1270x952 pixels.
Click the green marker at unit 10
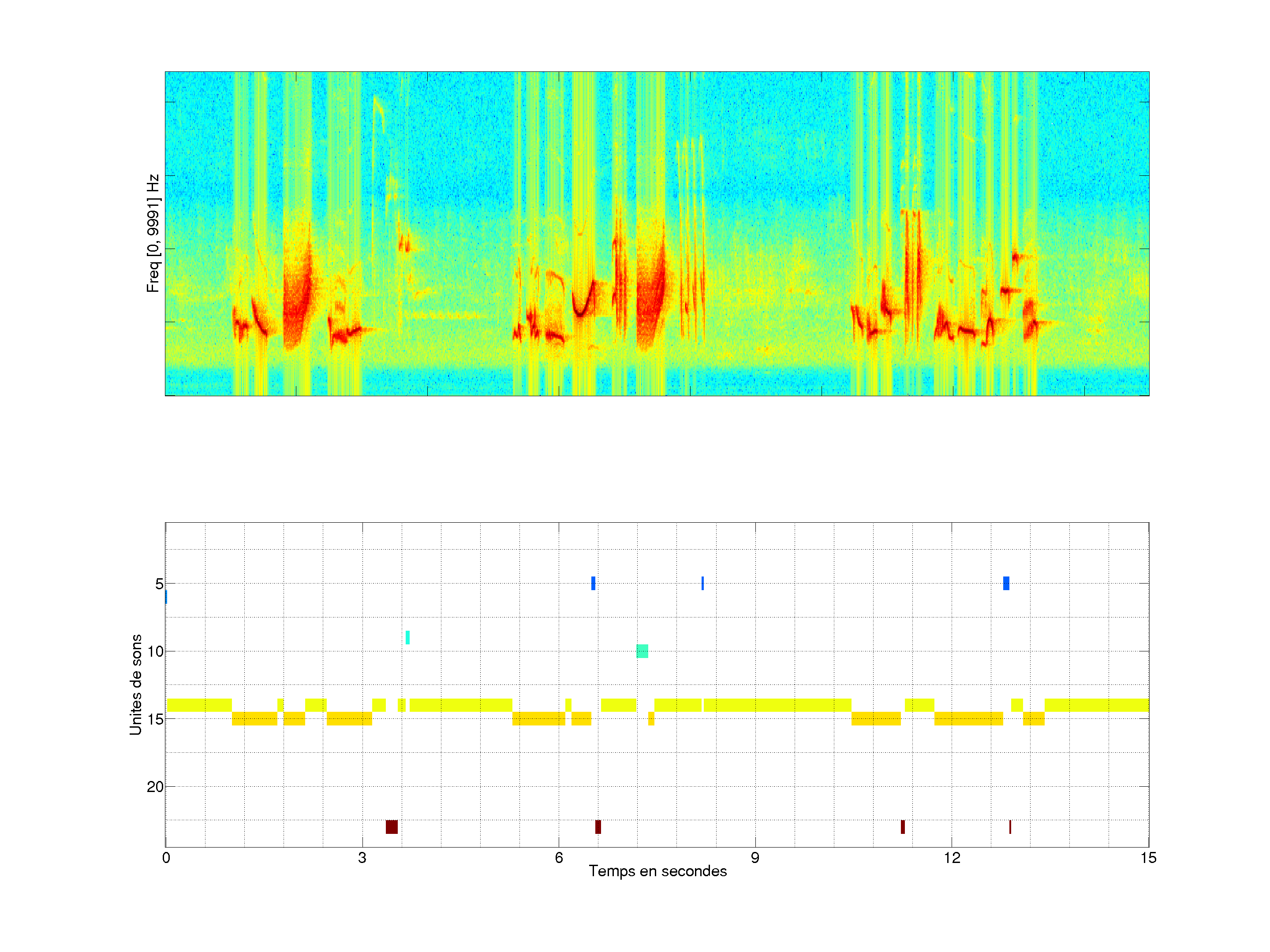click(642, 651)
